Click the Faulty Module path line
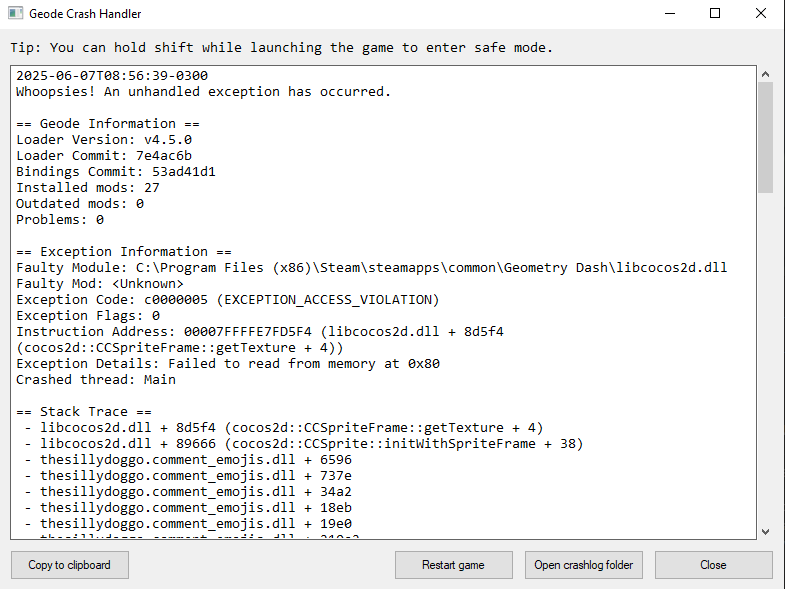This screenshot has height=589, width=785. (371, 267)
